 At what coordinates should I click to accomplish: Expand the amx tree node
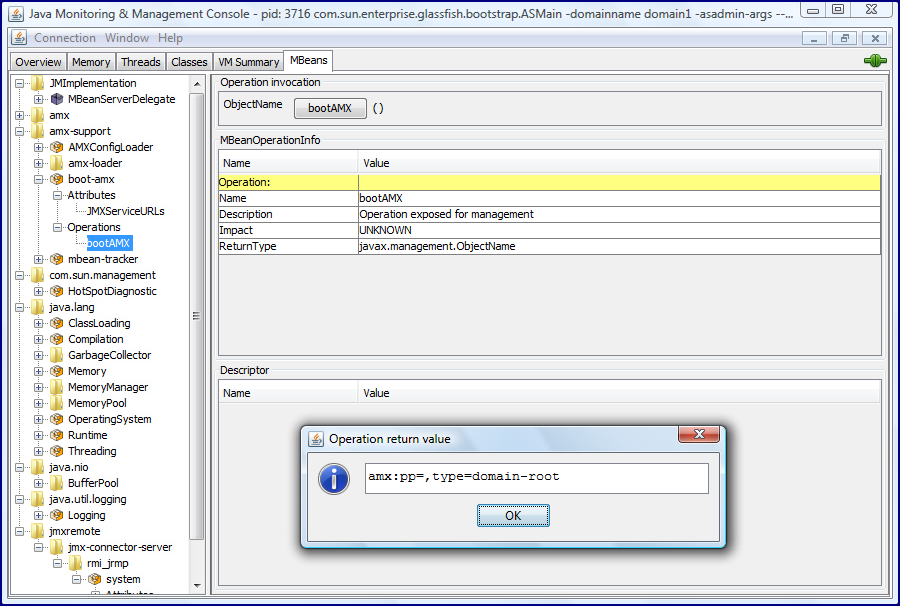click(x=21, y=115)
